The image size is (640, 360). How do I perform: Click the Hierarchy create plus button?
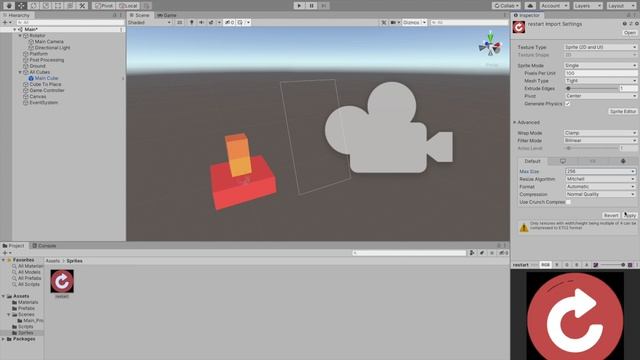6,22
